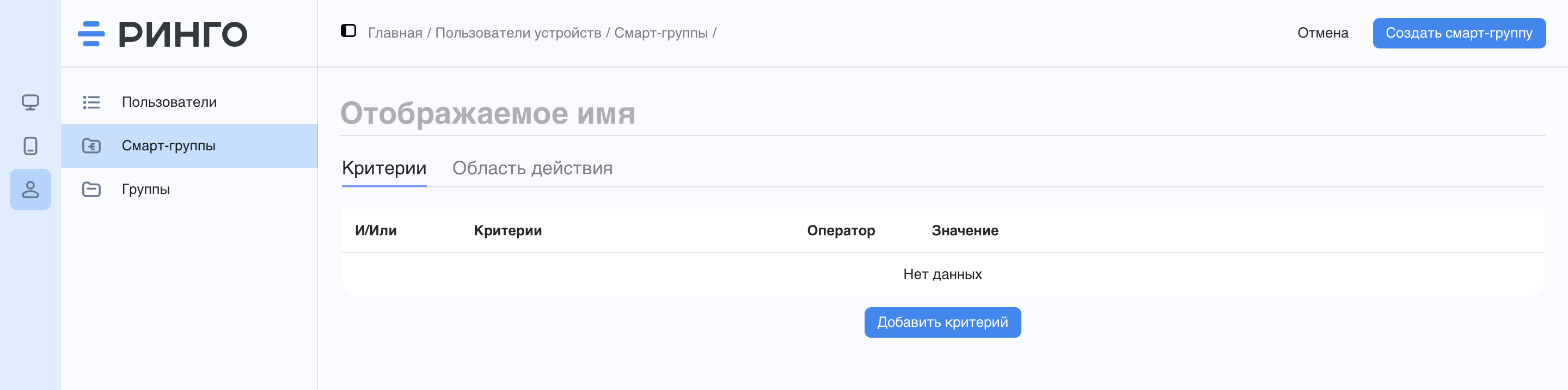Screen dimensions: 1568x390
Task: Go to Смарт-группы breadcrumb
Action: pyautogui.click(x=661, y=33)
